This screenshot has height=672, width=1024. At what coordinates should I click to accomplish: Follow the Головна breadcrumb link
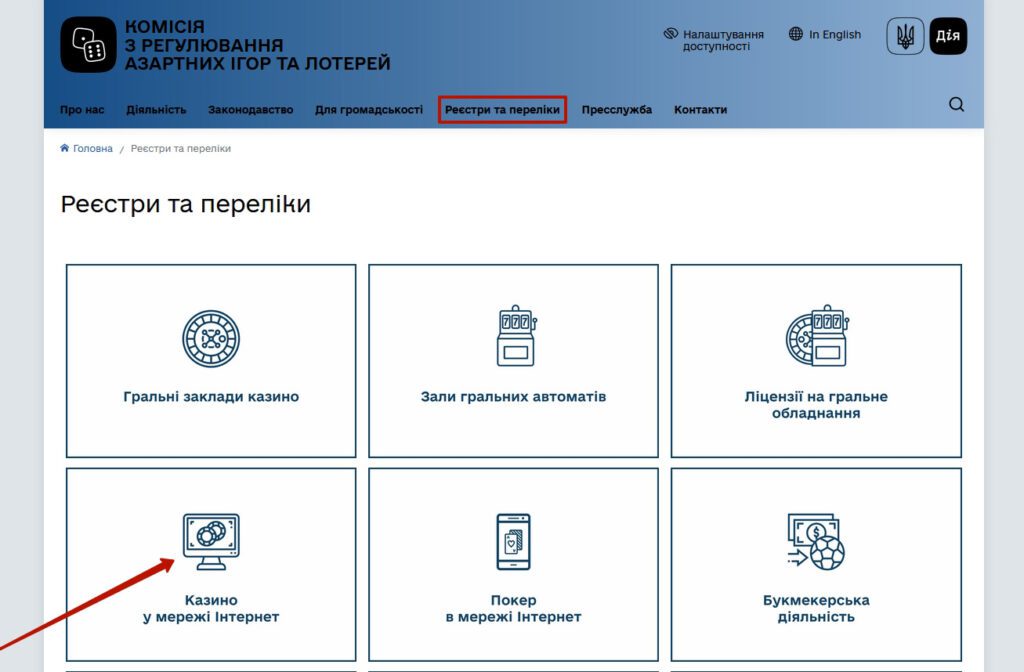[93, 148]
